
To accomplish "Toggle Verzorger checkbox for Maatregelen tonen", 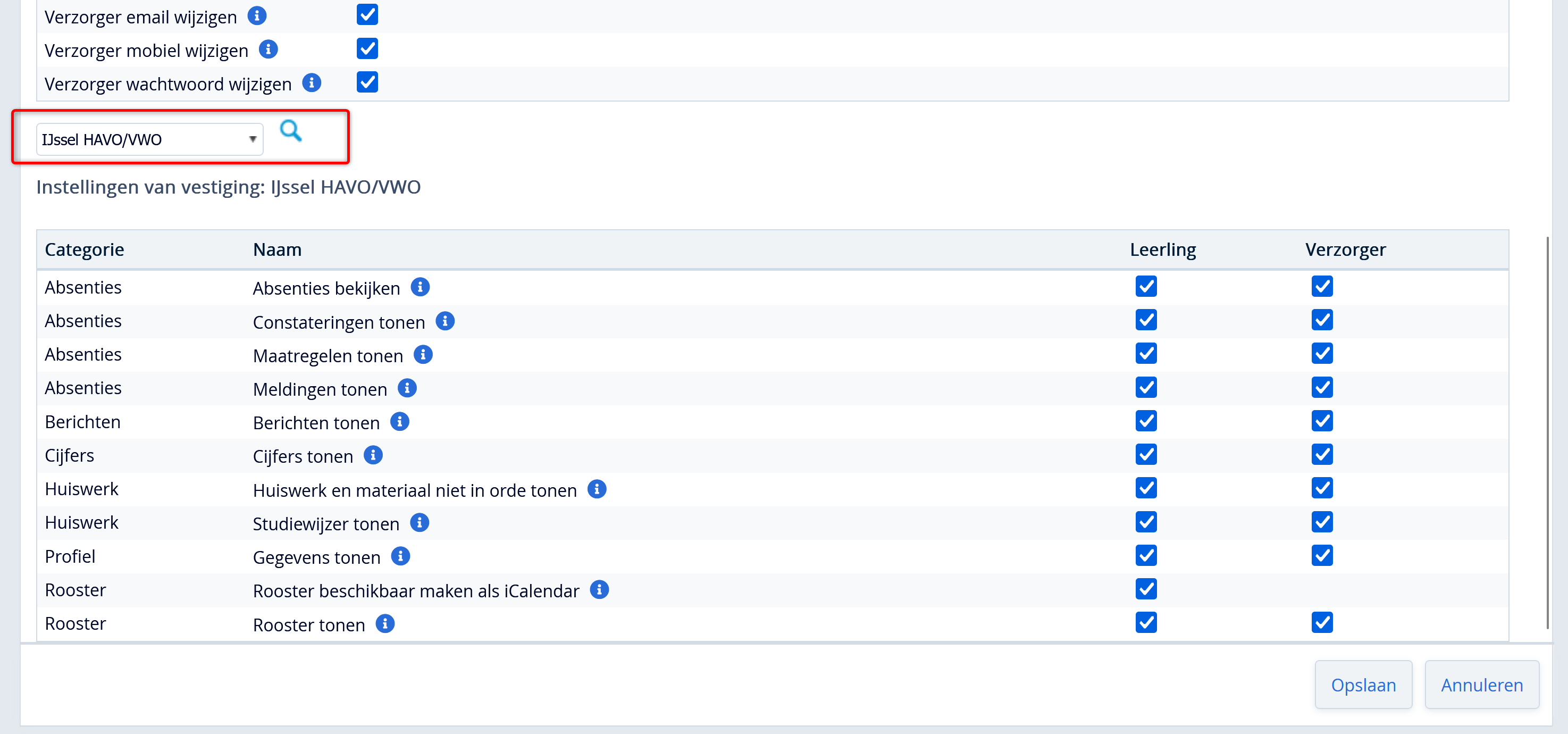I will click(1322, 353).
